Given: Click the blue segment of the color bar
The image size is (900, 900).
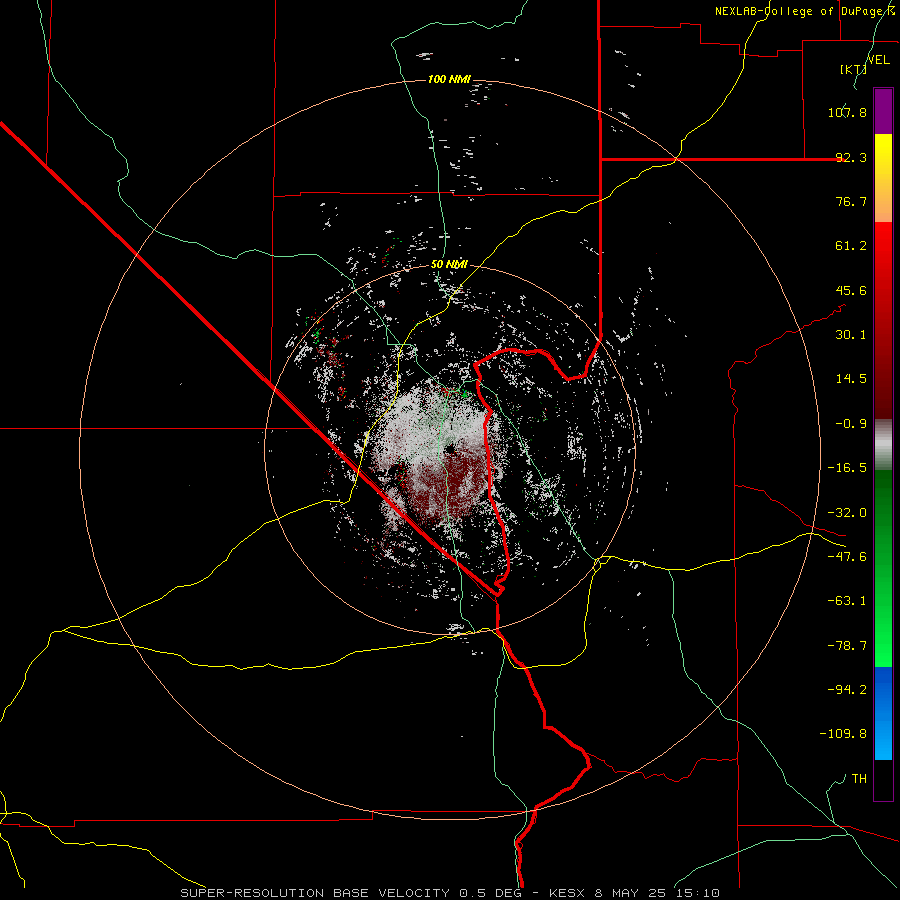Looking at the screenshot, I should click(883, 713).
